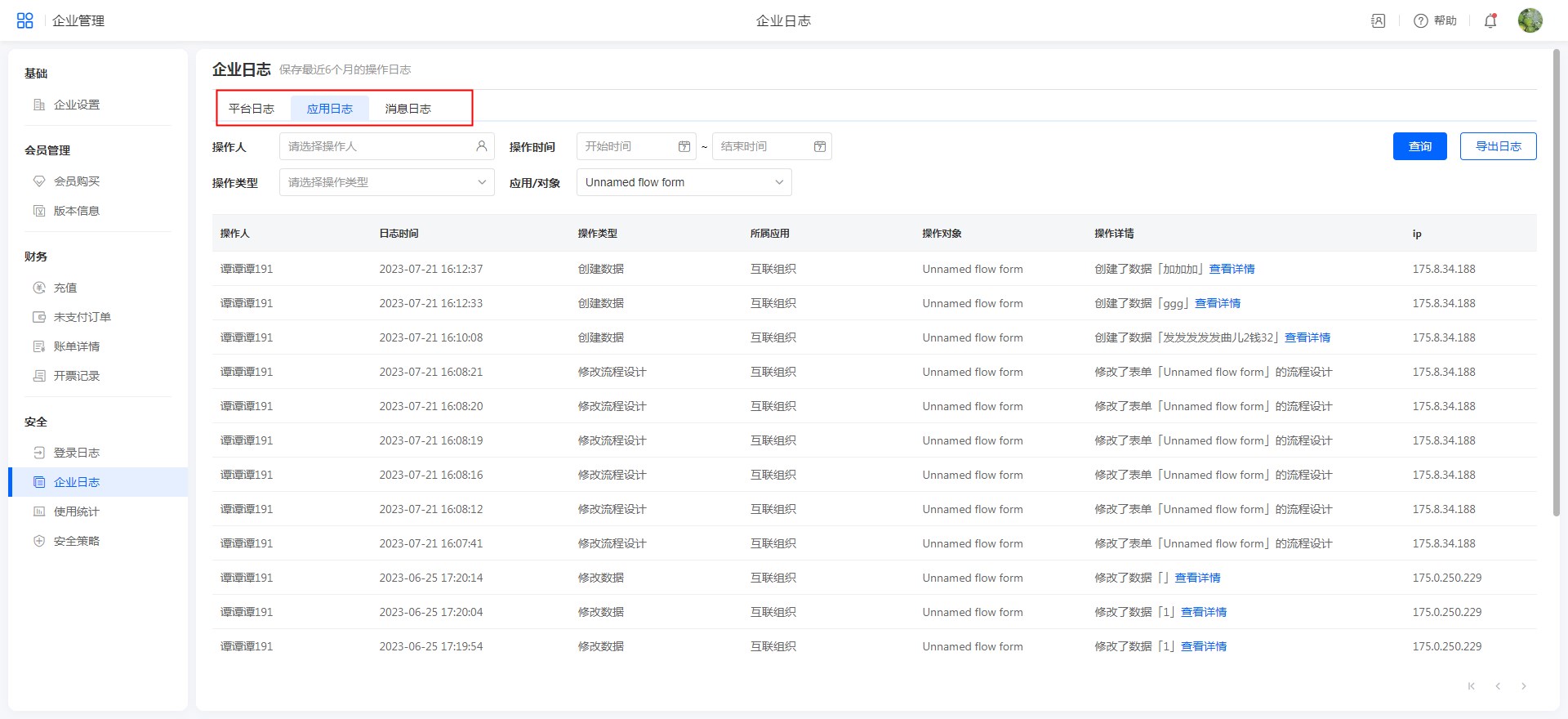Image resolution: width=1568 pixels, height=719 pixels.
Task: Click the 查询 button
Action: (1419, 146)
